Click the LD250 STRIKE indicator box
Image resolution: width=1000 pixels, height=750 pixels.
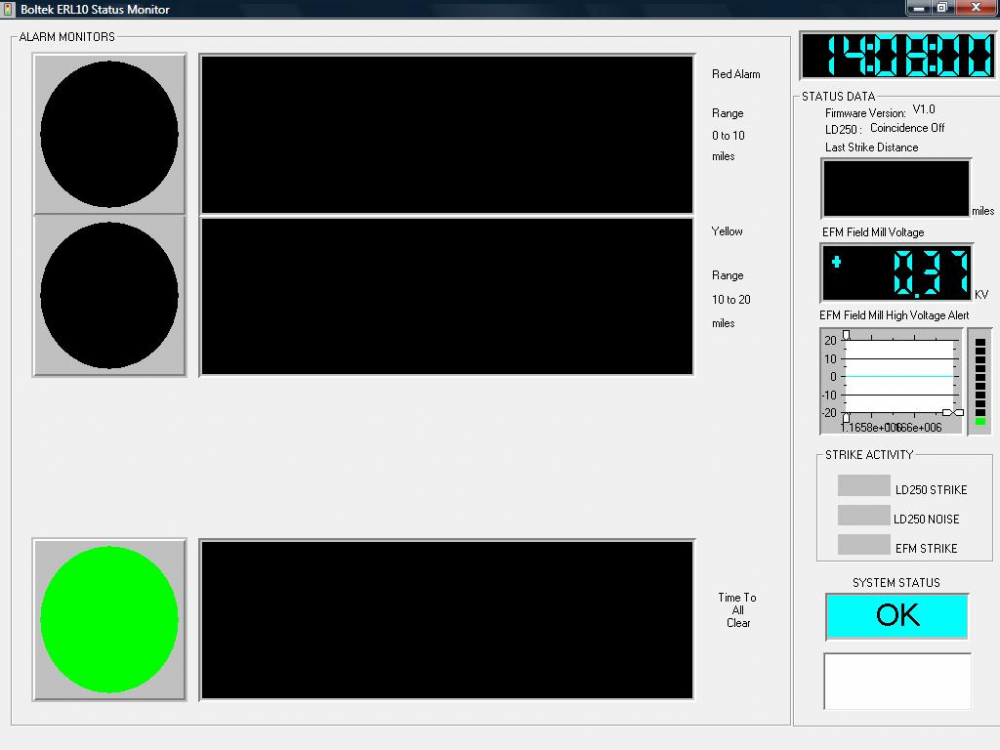863,486
